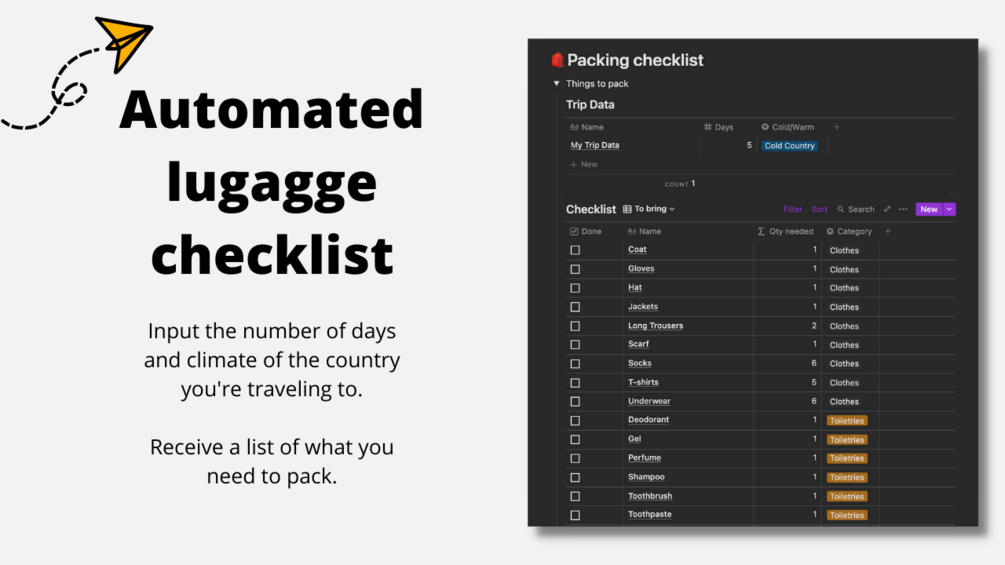Collapse the Things to pack toggle
Screen dimensions: 1005x565
(557, 84)
